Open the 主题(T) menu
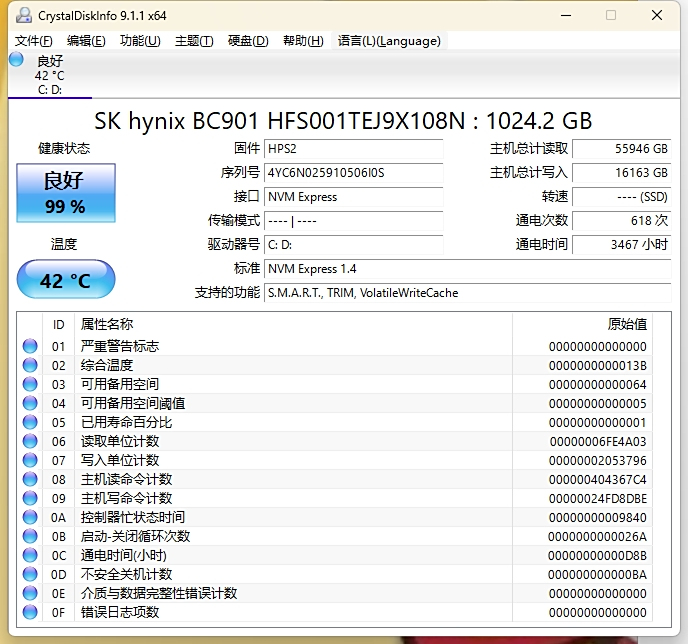688x644 pixels. tap(194, 41)
